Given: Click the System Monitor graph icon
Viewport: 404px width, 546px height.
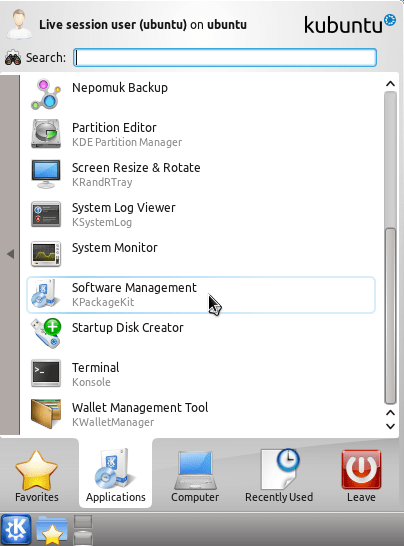Looking at the screenshot, I should pos(46,254).
